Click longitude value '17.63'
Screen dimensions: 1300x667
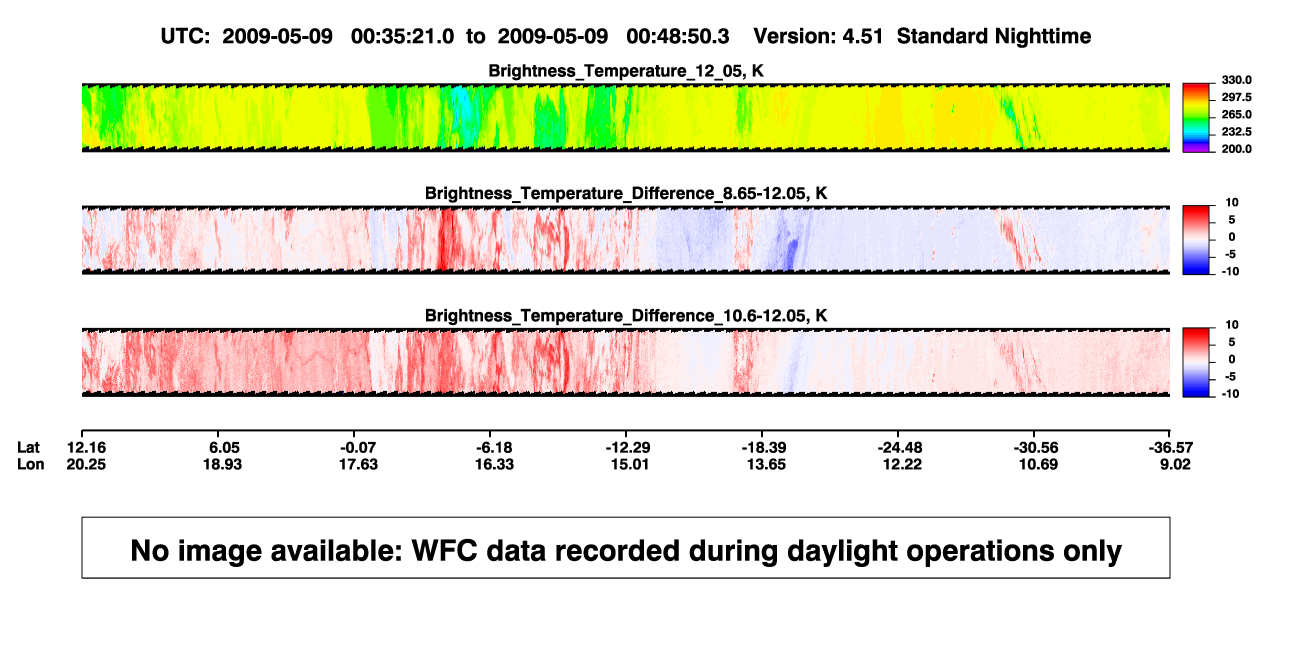coord(360,464)
